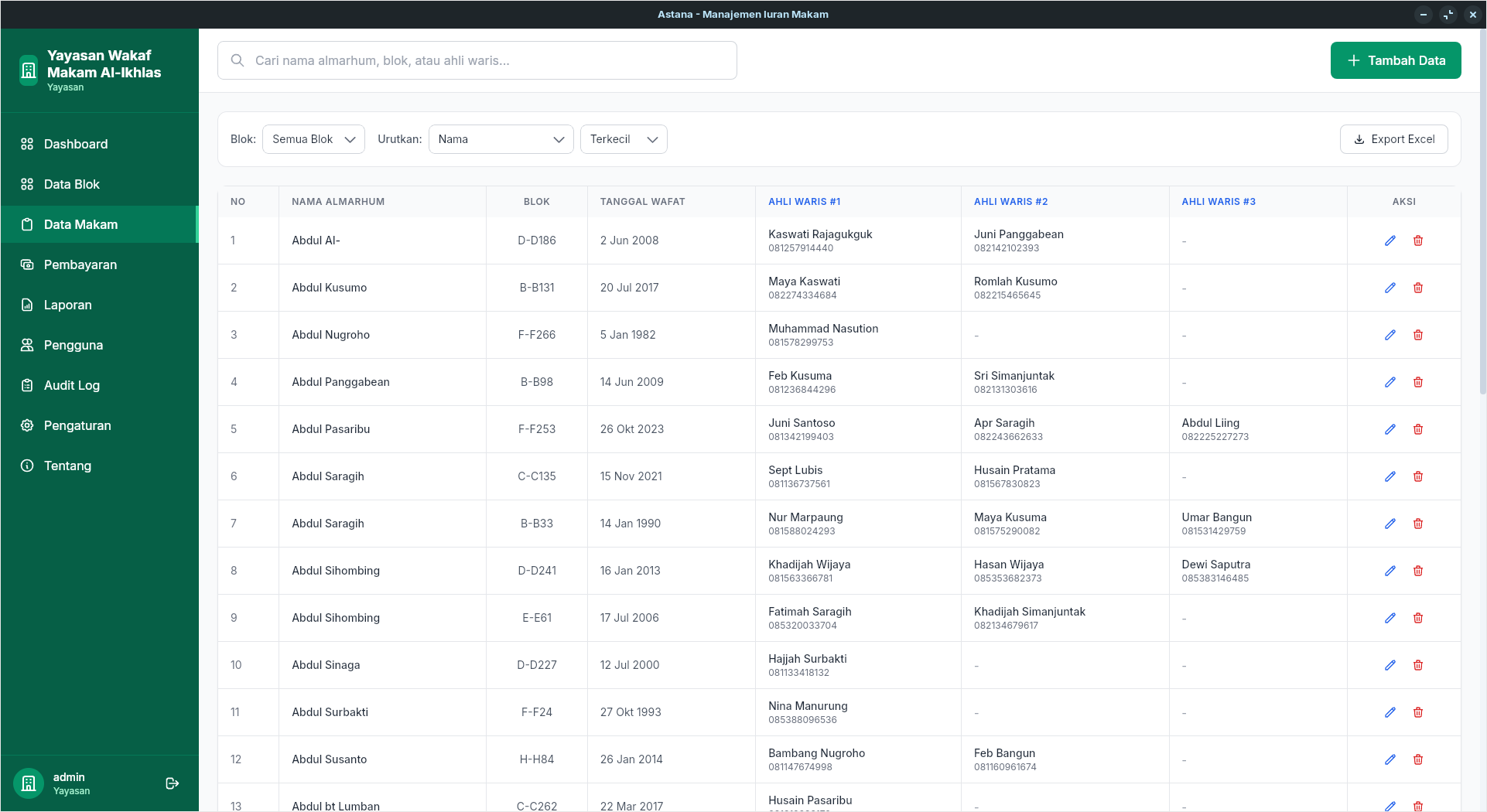Click the Ahli Waris #1 column header
This screenshot has width=1487, height=812.
pos(804,202)
